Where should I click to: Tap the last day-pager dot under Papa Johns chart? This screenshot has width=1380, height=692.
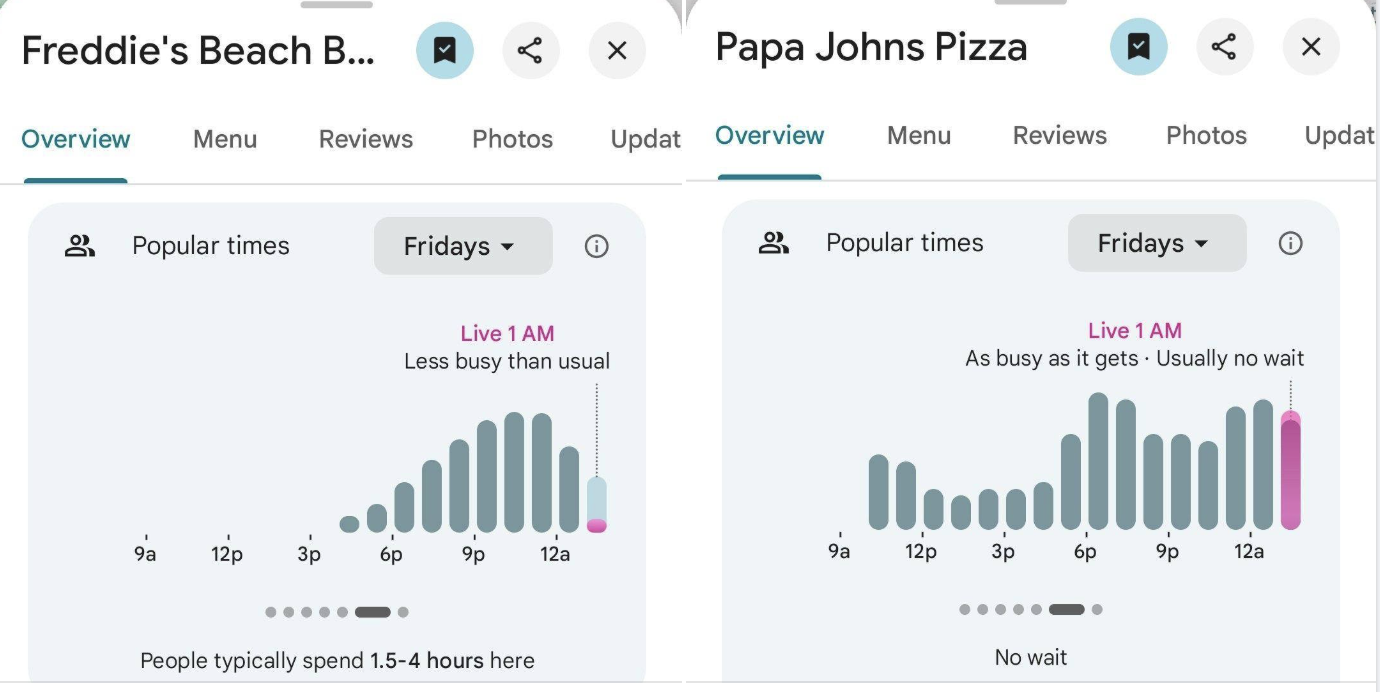[x=1097, y=609]
